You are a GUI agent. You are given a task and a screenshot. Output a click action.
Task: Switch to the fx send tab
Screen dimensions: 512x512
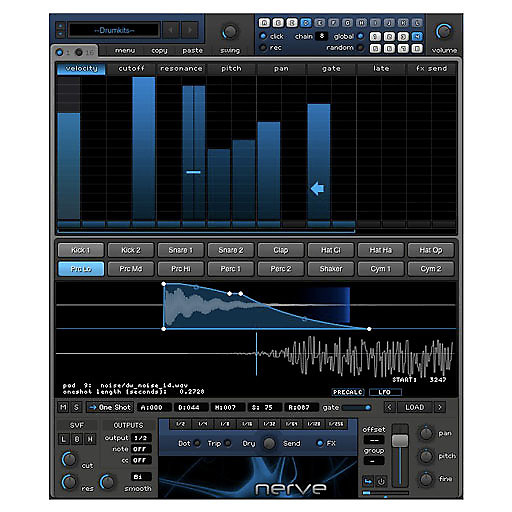pos(431,69)
